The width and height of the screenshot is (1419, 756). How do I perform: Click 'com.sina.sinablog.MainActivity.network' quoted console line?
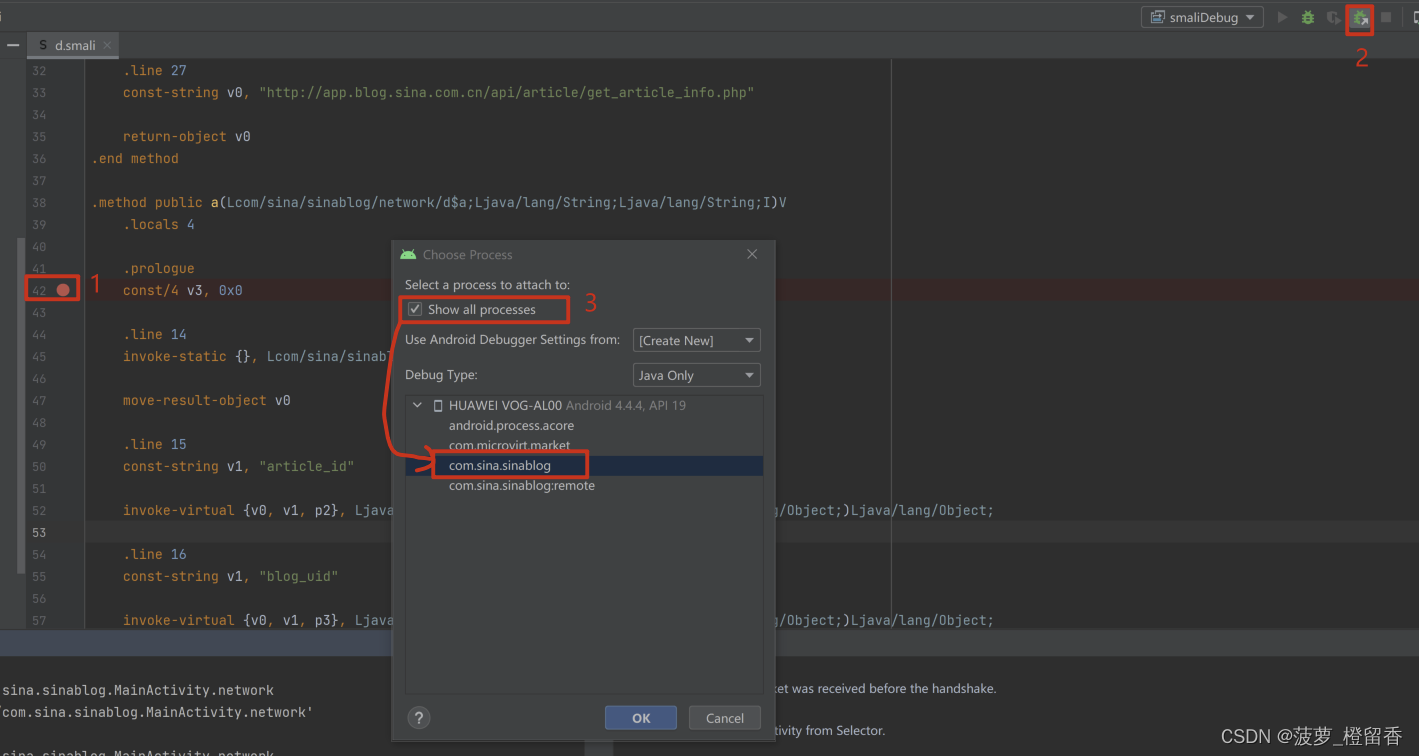click(x=158, y=713)
